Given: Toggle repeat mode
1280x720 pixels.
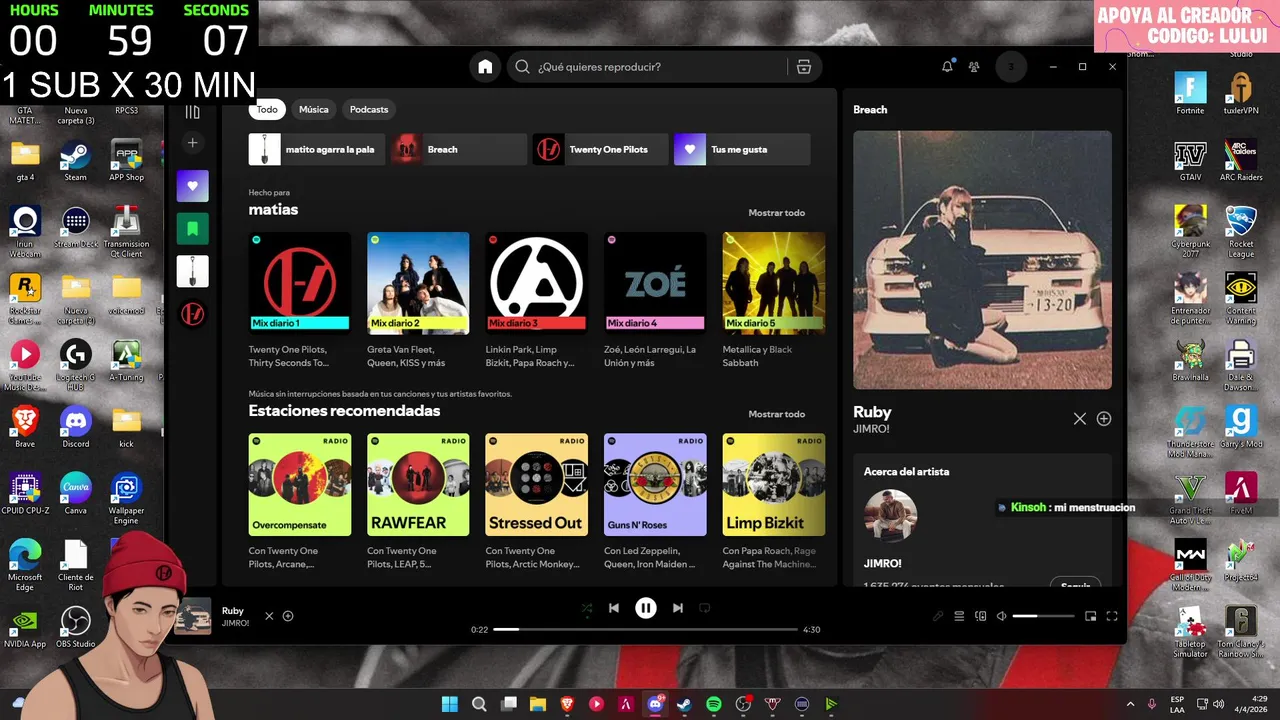Looking at the screenshot, I should point(705,608).
